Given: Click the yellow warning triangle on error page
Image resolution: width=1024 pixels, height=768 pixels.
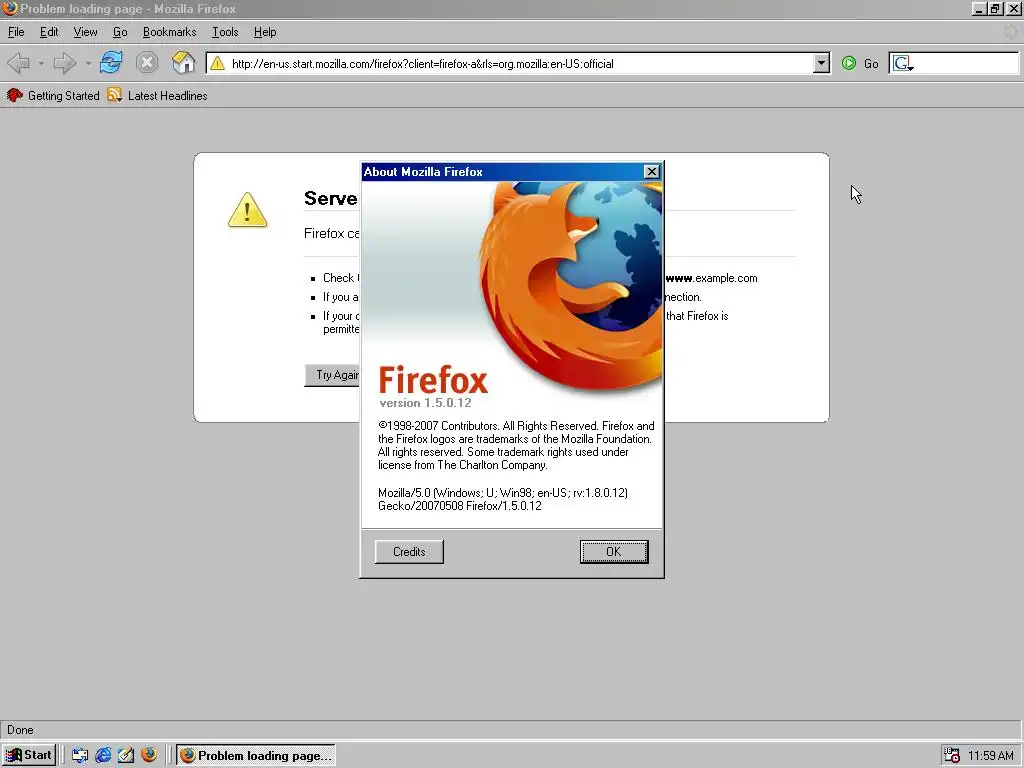Looking at the screenshot, I should [248, 210].
